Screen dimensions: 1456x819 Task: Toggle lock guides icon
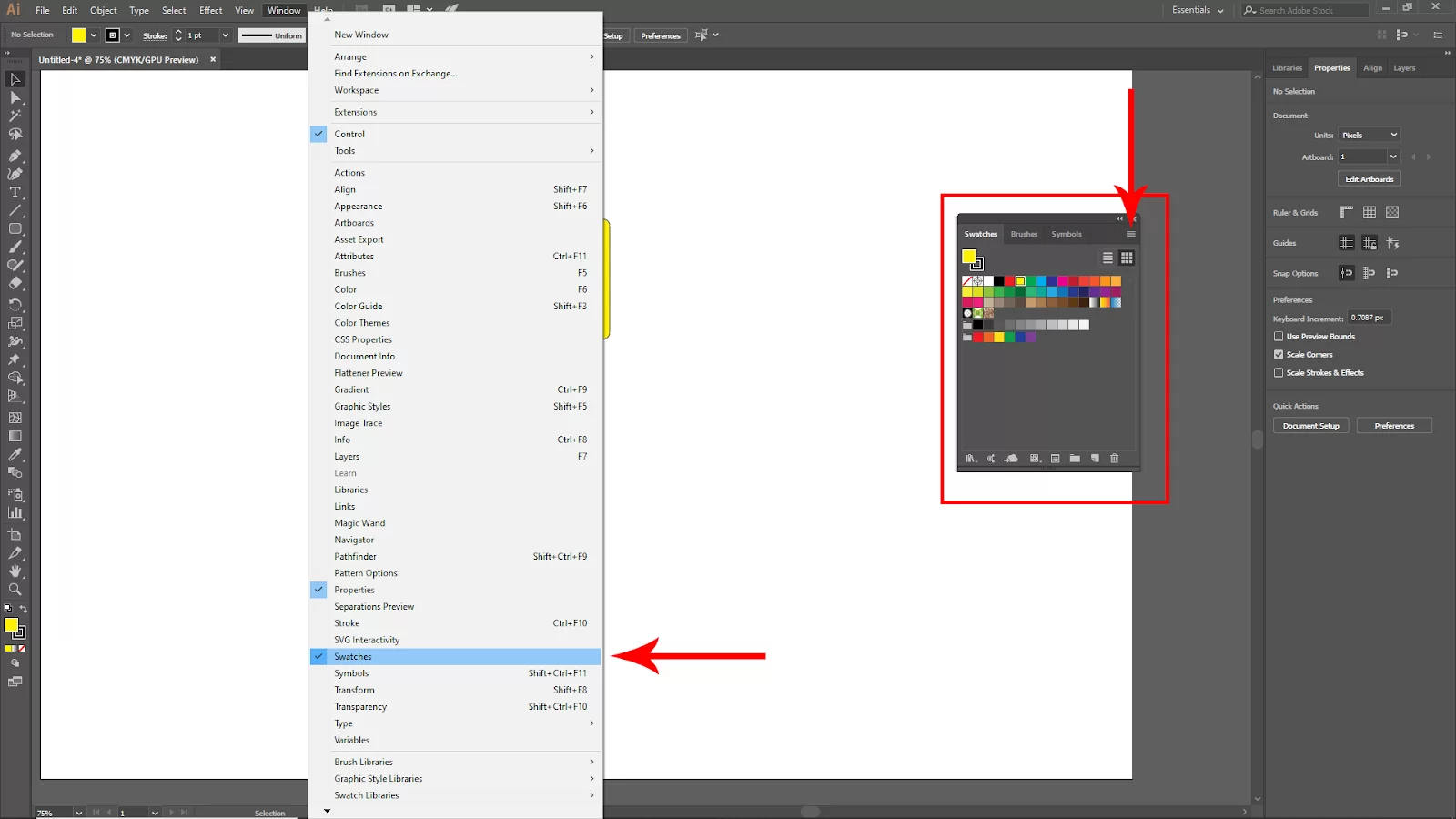1370,243
